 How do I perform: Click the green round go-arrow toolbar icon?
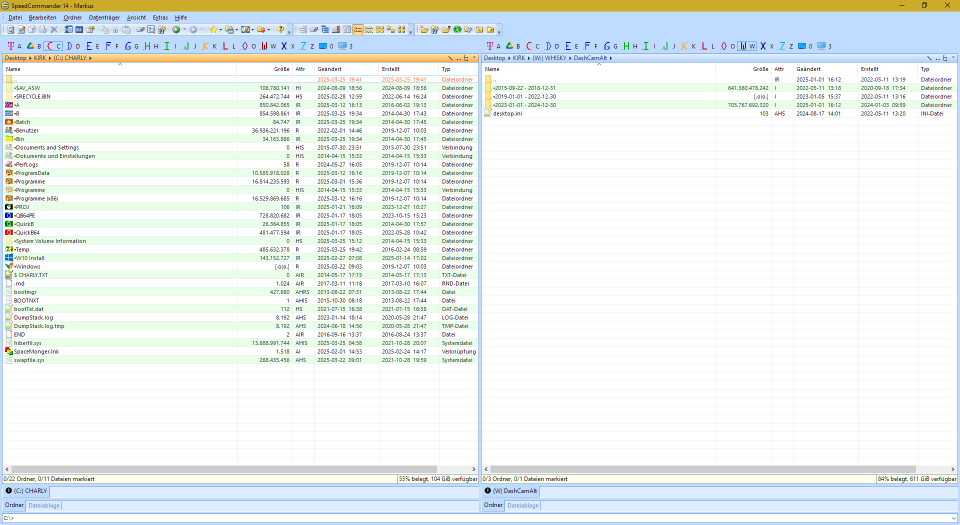[x=176, y=29]
